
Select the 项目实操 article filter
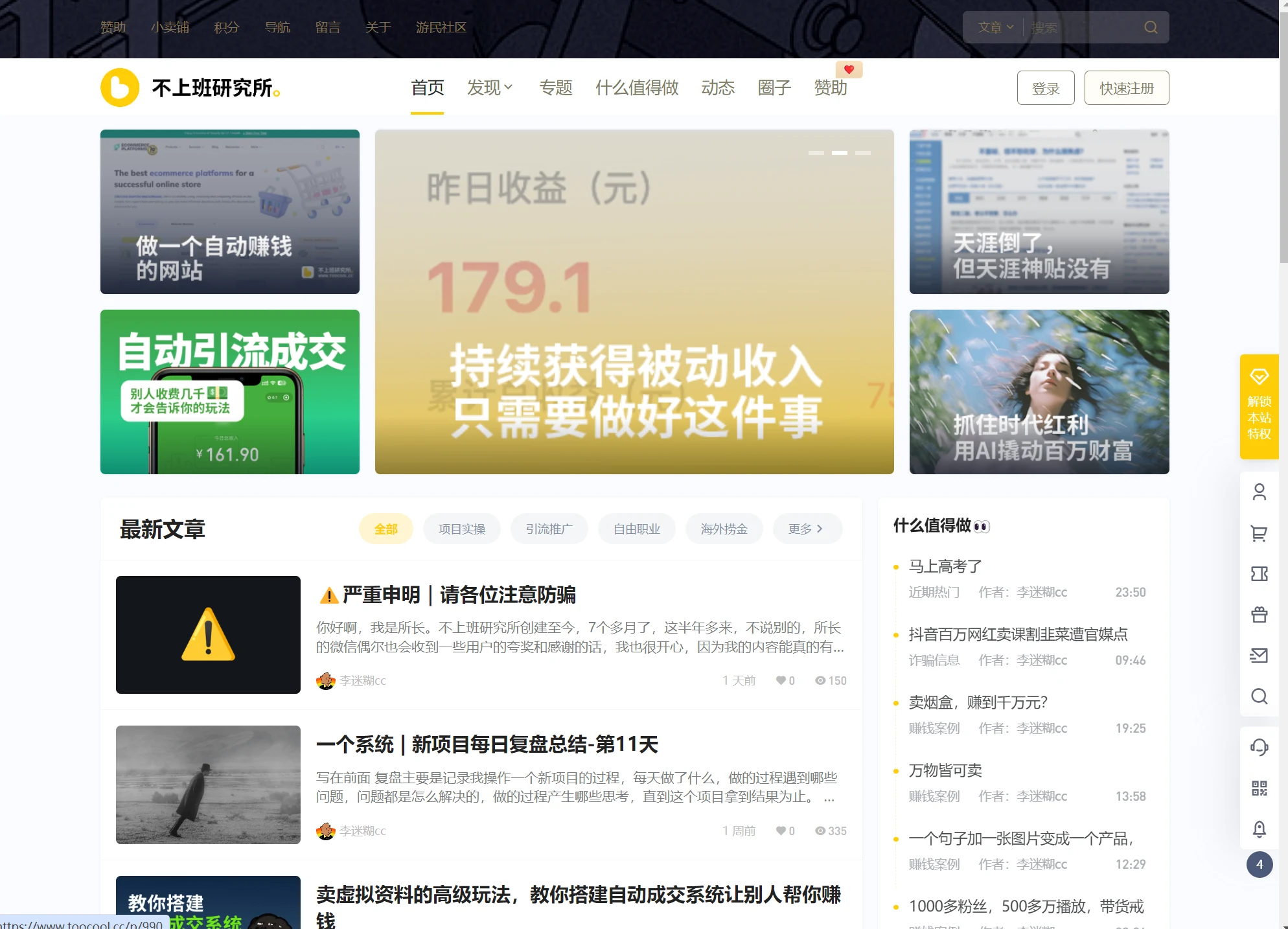(462, 529)
